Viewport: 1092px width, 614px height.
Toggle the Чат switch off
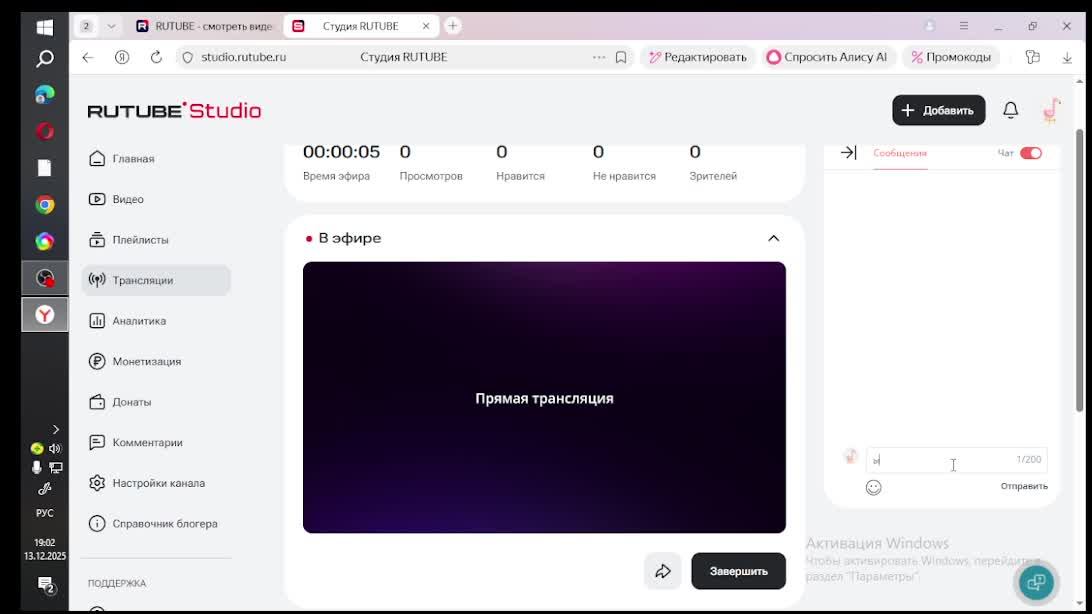pyautogui.click(x=1031, y=153)
